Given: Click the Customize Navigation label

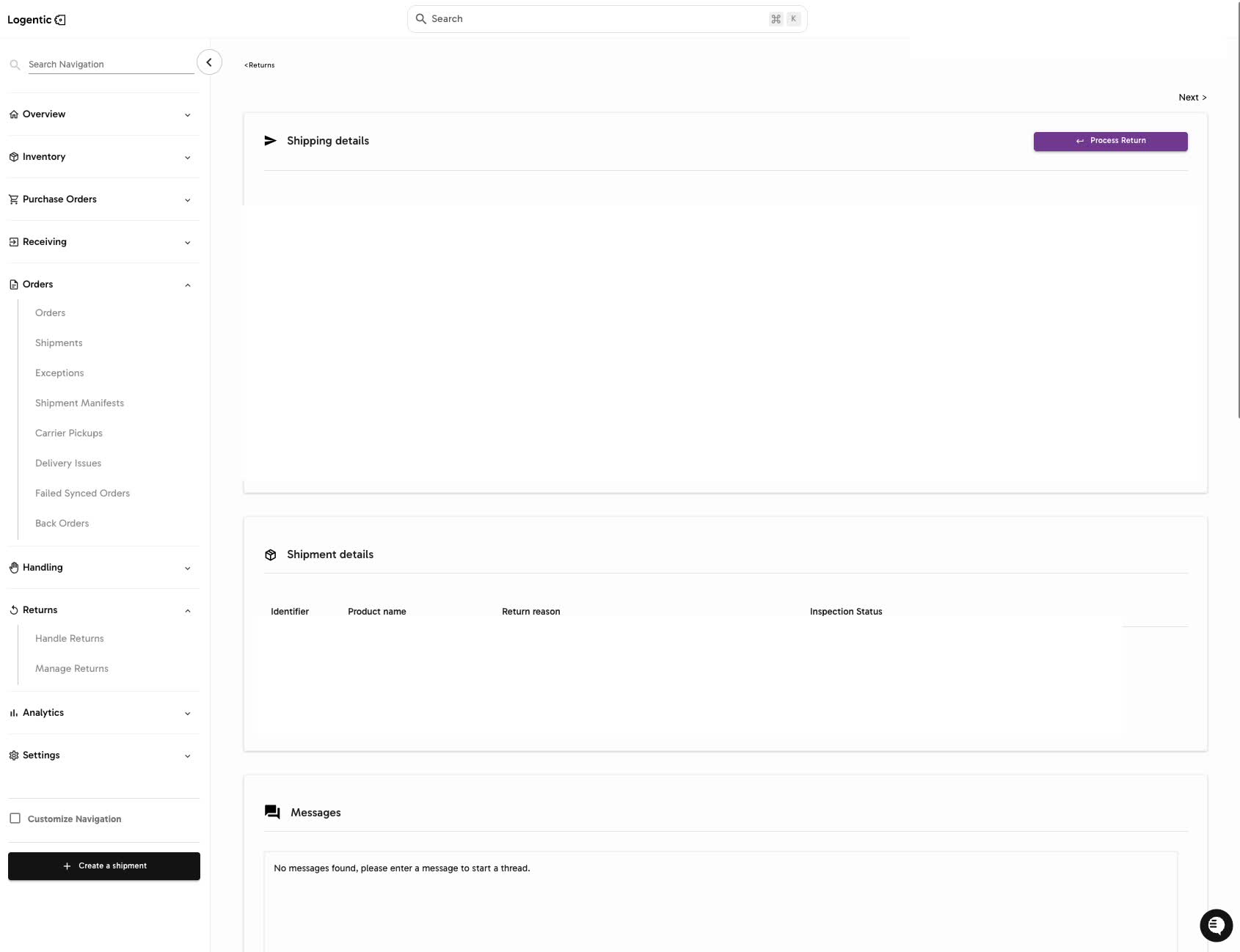Looking at the screenshot, I should click(x=75, y=819).
